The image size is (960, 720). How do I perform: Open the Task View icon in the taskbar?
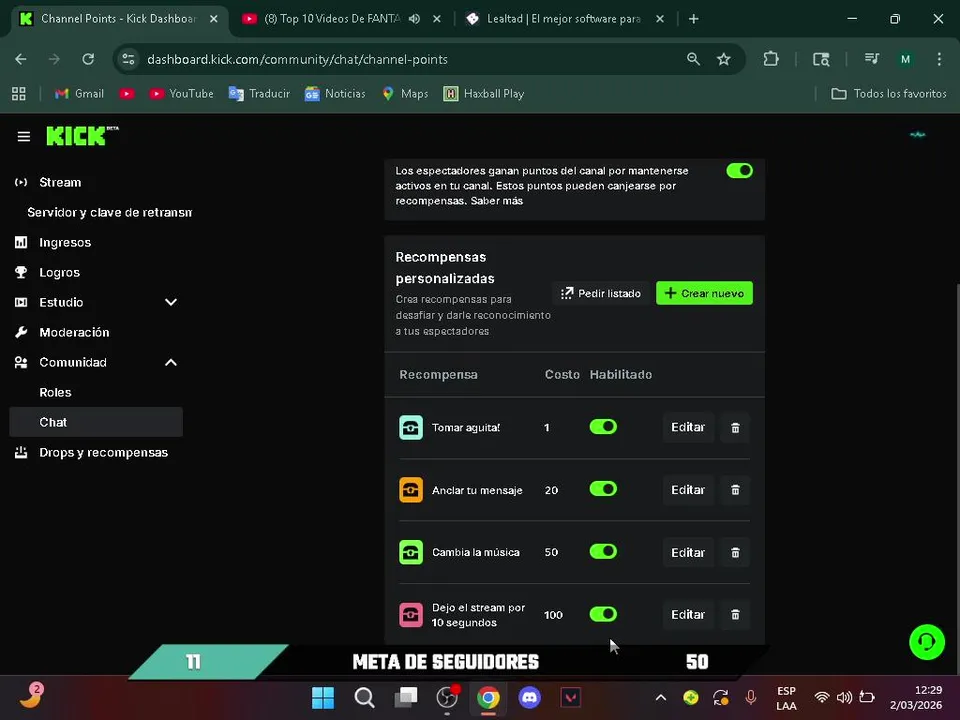point(406,697)
